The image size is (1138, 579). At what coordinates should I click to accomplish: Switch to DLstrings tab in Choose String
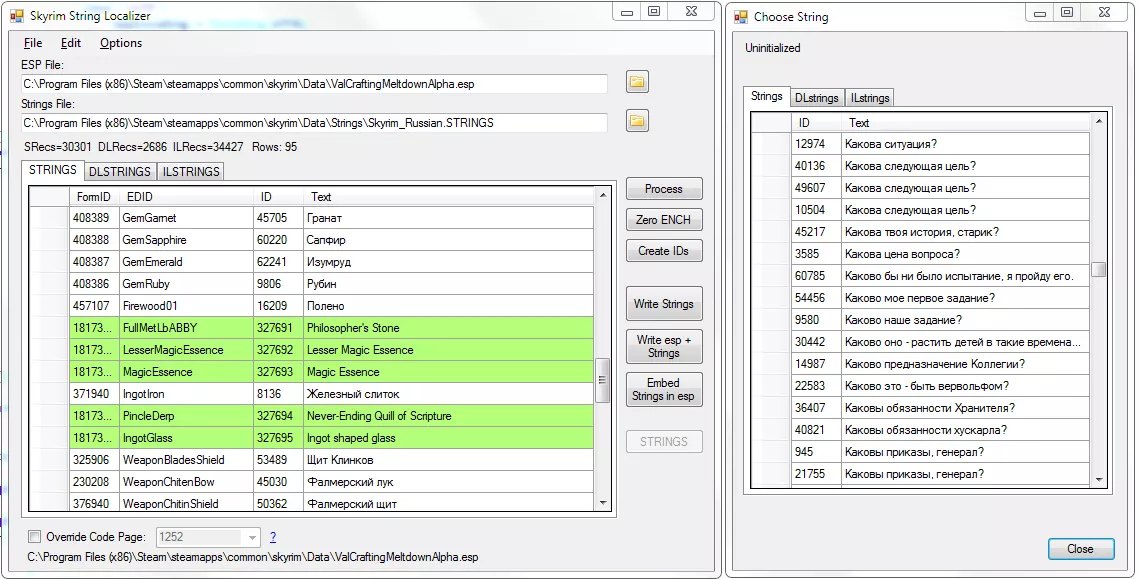pyautogui.click(x=816, y=98)
